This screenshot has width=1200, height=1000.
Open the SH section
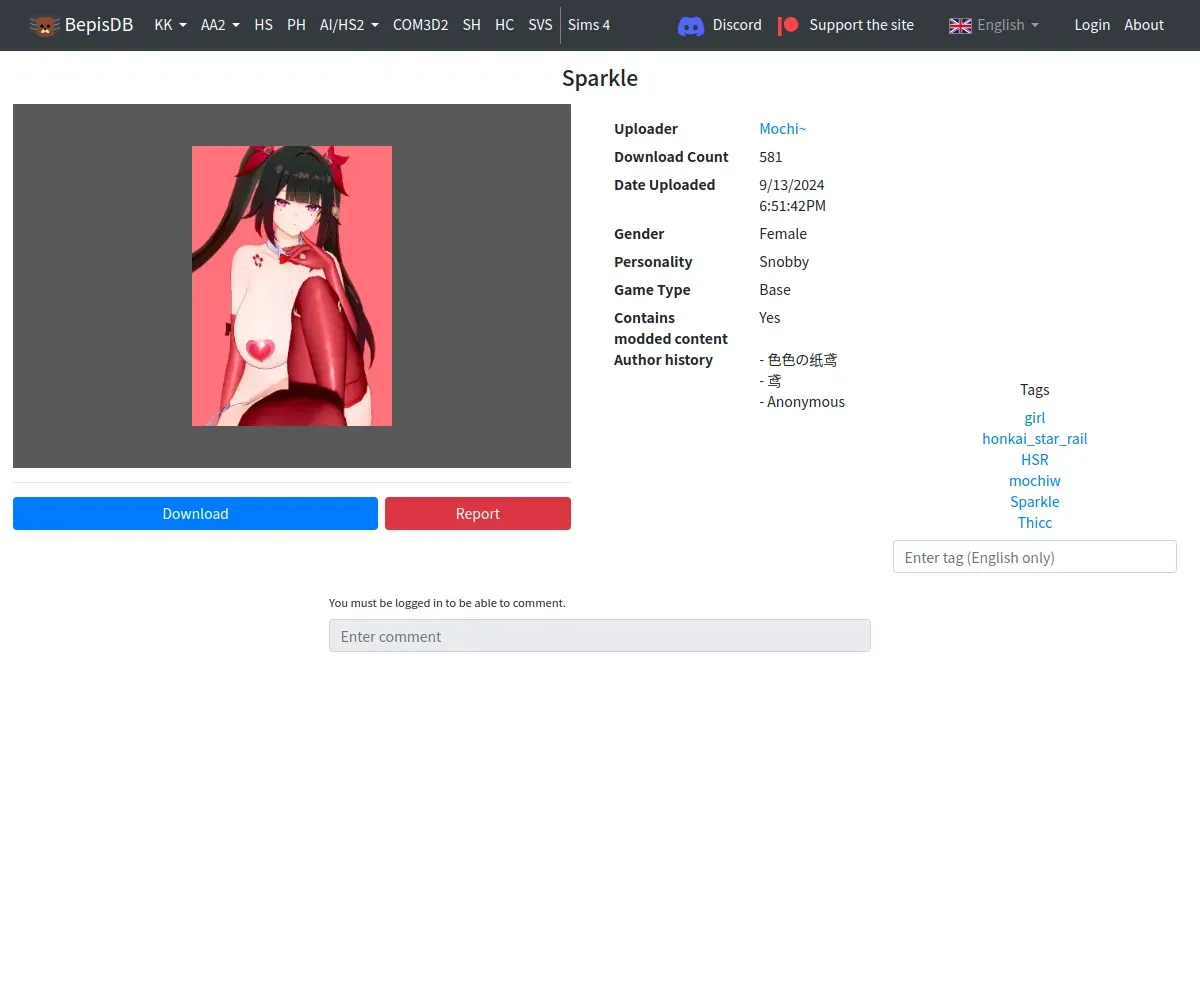tap(472, 25)
